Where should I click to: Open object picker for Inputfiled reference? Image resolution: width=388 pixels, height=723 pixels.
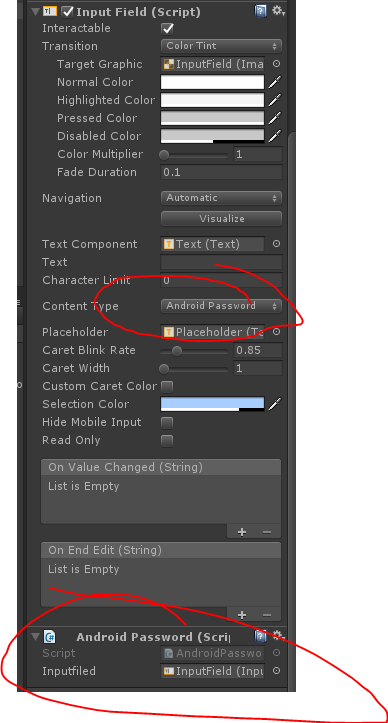click(276, 671)
